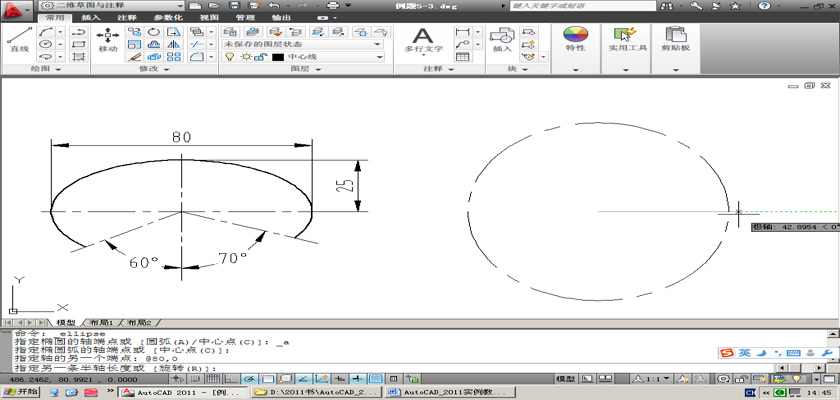This screenshot has height=400, width=840.
Task: Select the Table tool in Annotation panel
Action: 462,56
